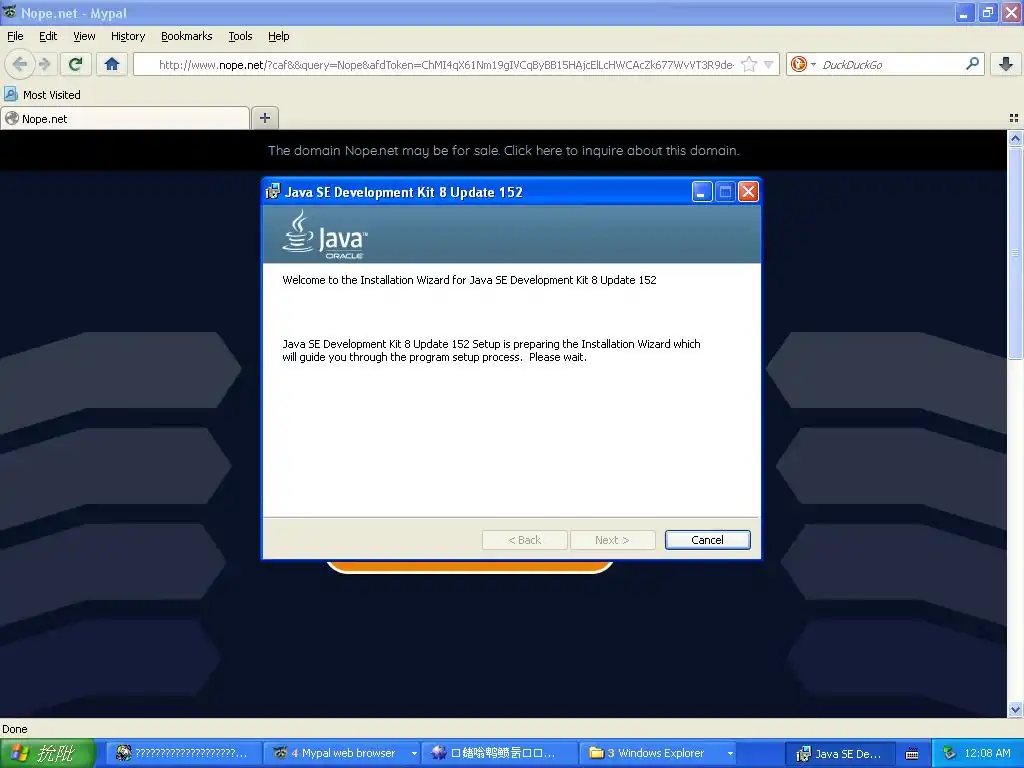Open the home page icon

click(x=112, y=64)
